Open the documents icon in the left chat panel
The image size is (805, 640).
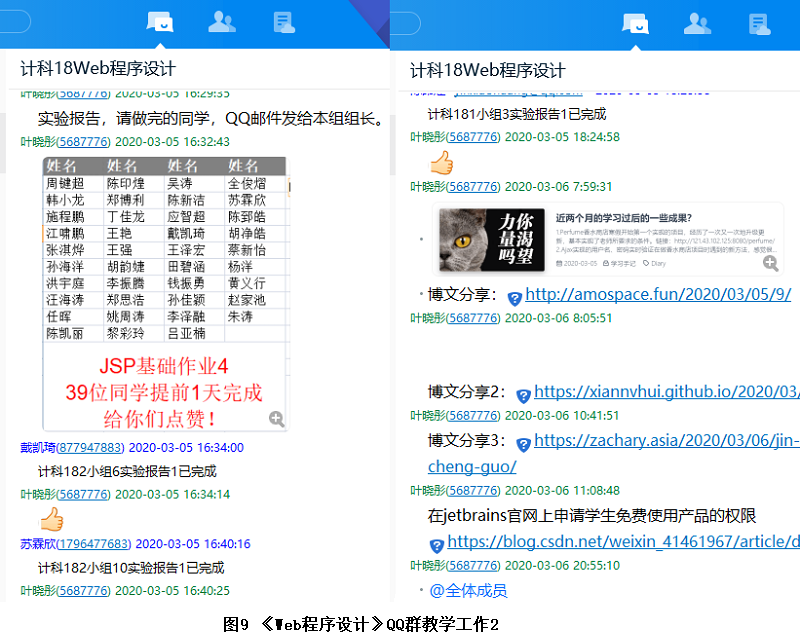tap(285, 22)
